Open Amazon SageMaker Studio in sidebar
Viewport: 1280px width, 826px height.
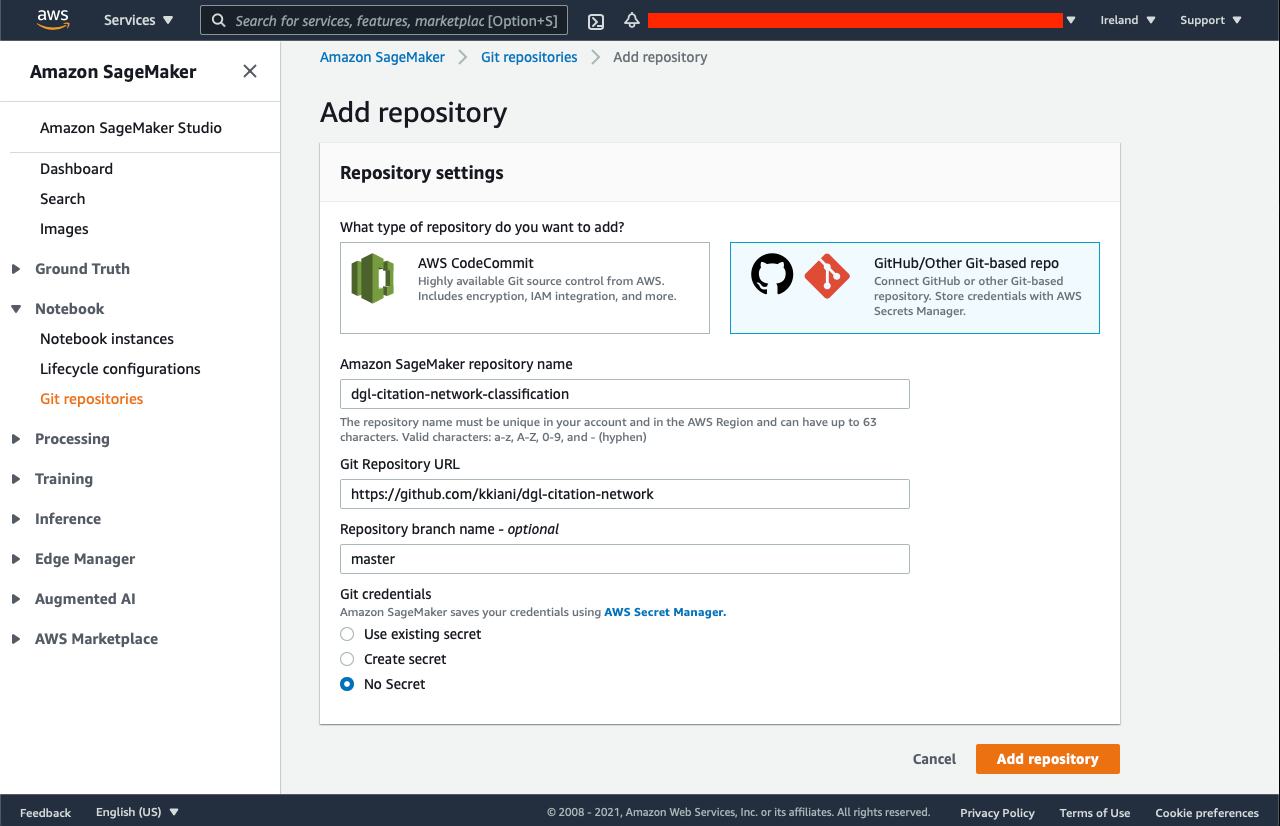(131, 128)
